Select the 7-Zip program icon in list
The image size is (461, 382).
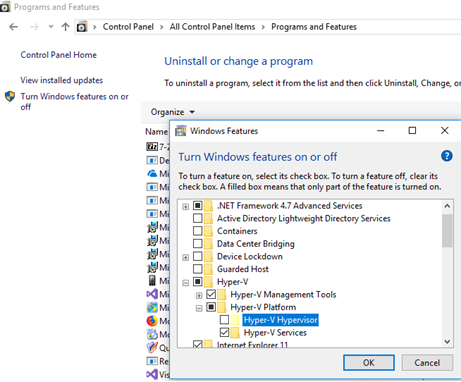[x=152, y=147]
